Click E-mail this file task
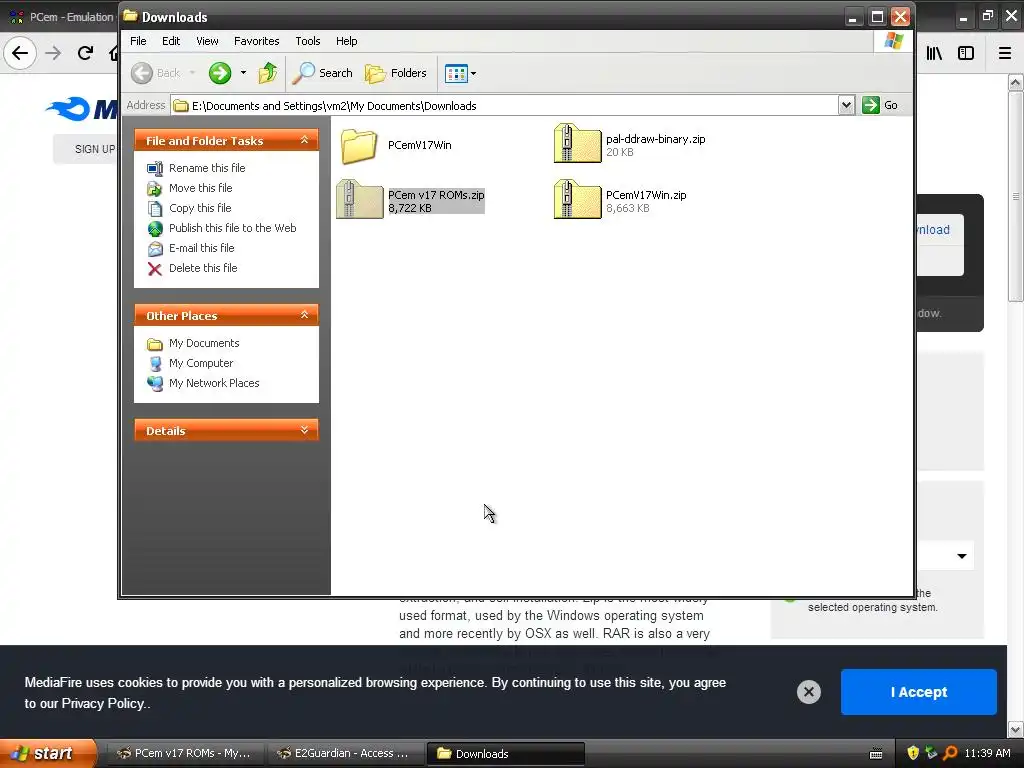 coord(201,248)
